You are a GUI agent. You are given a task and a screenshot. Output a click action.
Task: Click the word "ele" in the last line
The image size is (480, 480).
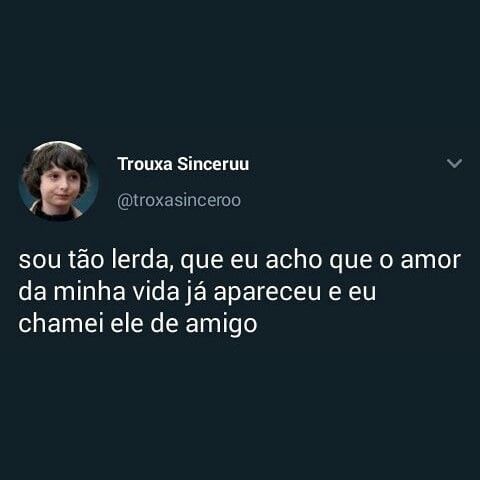pyautogui.click(x=127, y=324)
